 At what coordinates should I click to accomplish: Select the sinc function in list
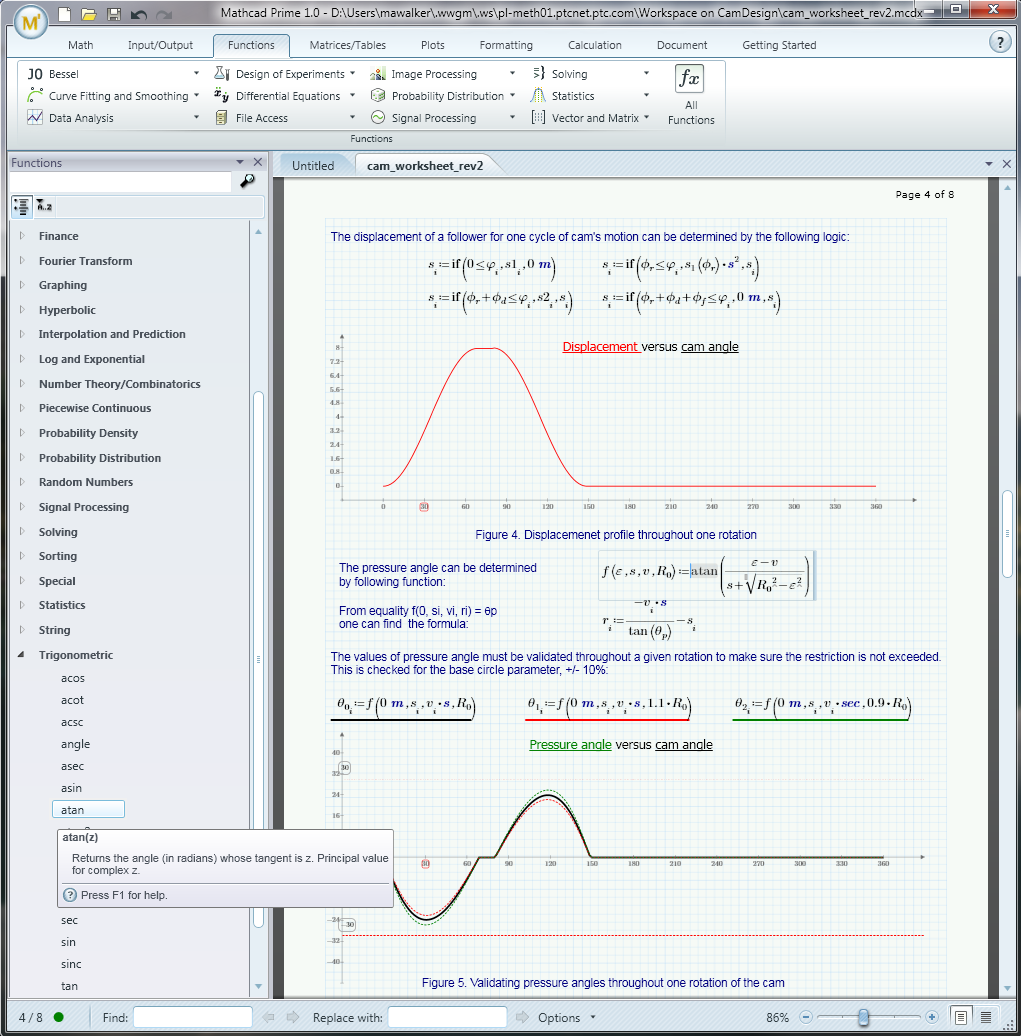71,964
